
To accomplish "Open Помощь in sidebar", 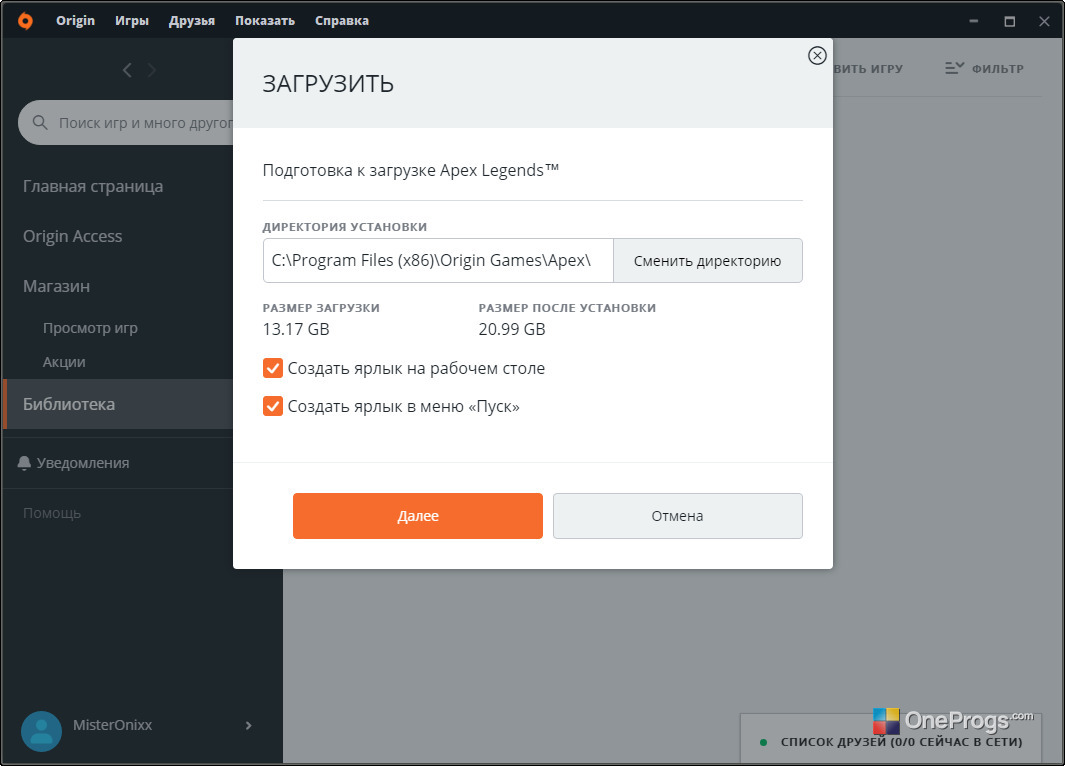I will point(52,513).
